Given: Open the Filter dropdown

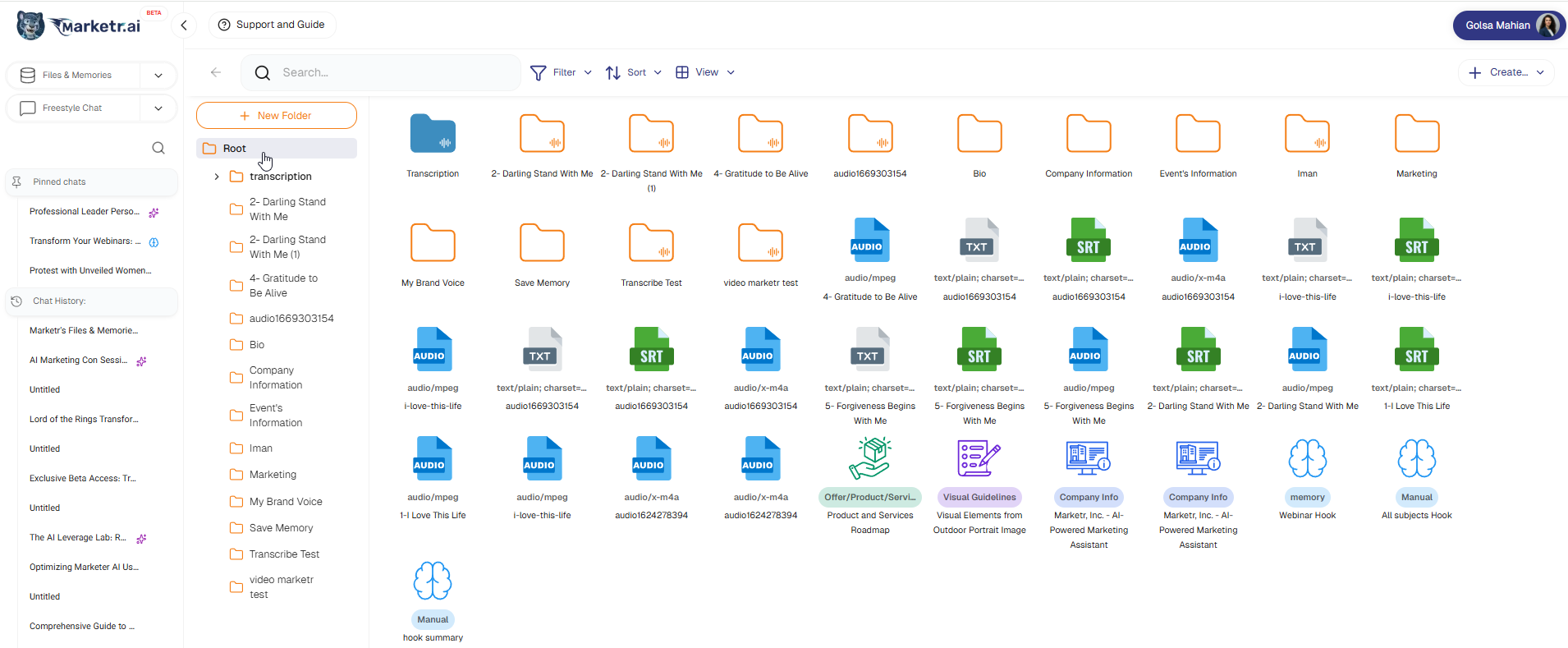Looking at the screenshot, I should [x=562, y=72].
